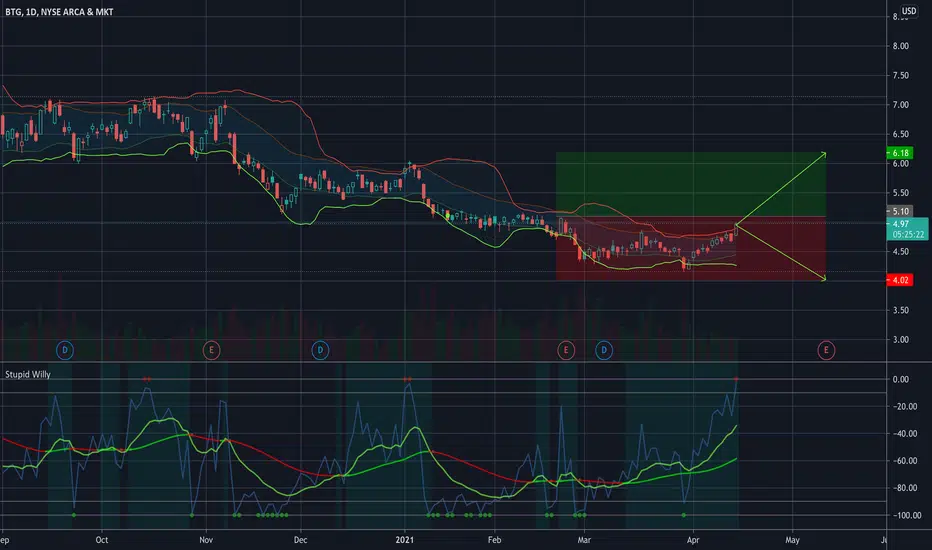The height and width of the screenshot is (550, 932).
Task: Click the dividend D marker just before Oct
Action: coord(65,350)
